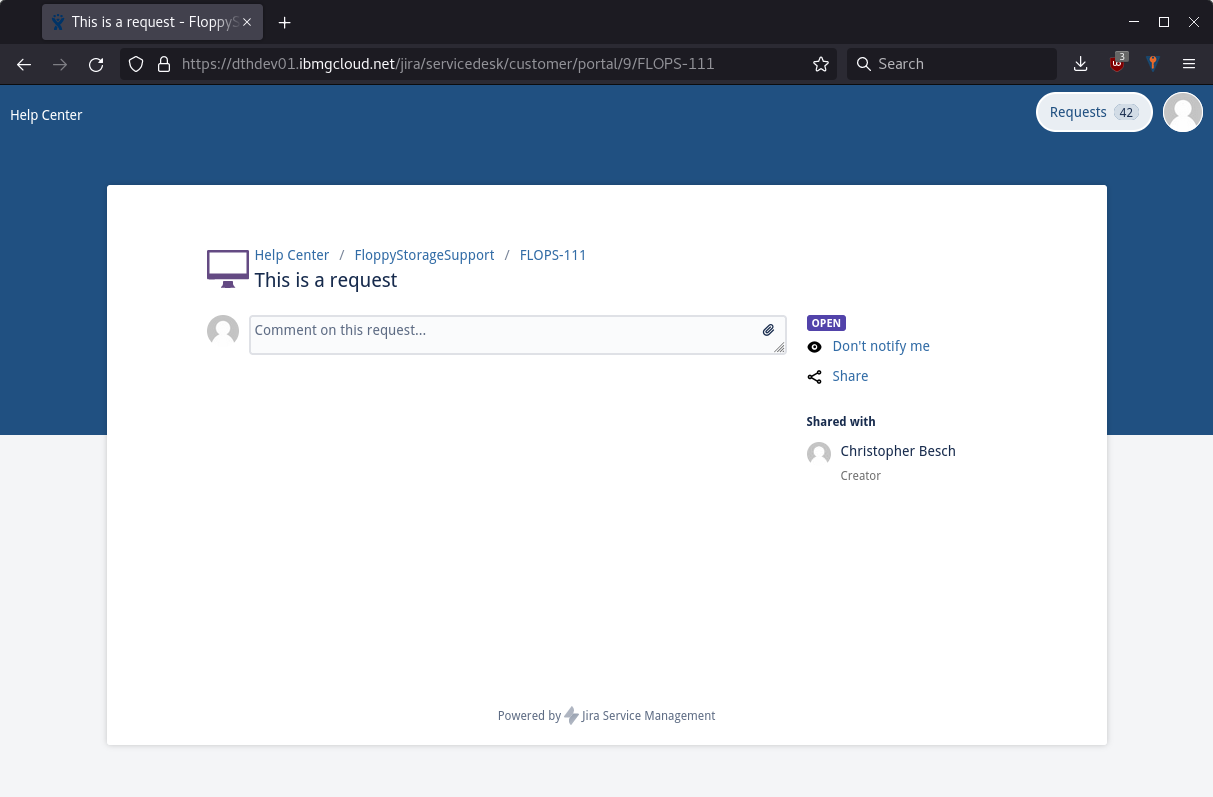Go back to the previous page
The height and width of the screenshot is (797, 1213).
(25, 64)
